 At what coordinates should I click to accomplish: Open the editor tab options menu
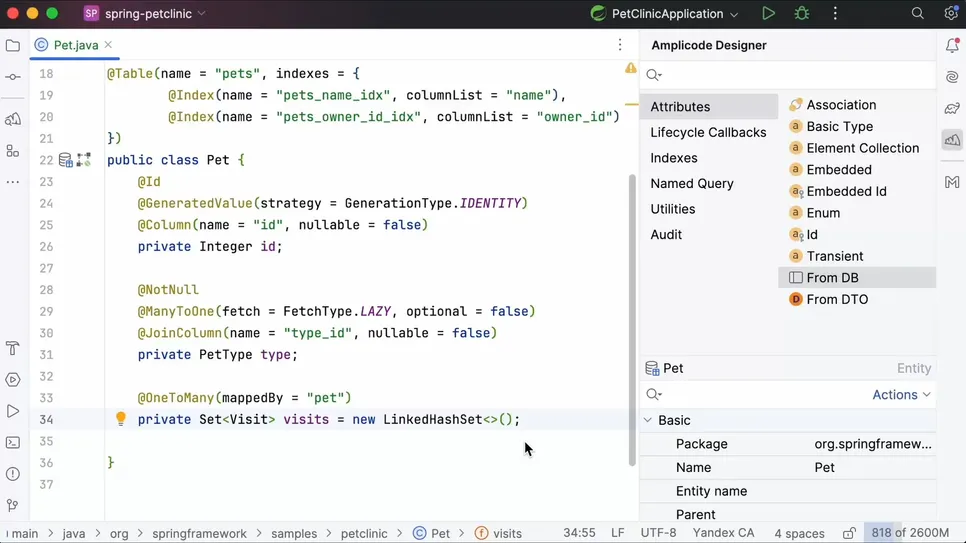point(620,45)
